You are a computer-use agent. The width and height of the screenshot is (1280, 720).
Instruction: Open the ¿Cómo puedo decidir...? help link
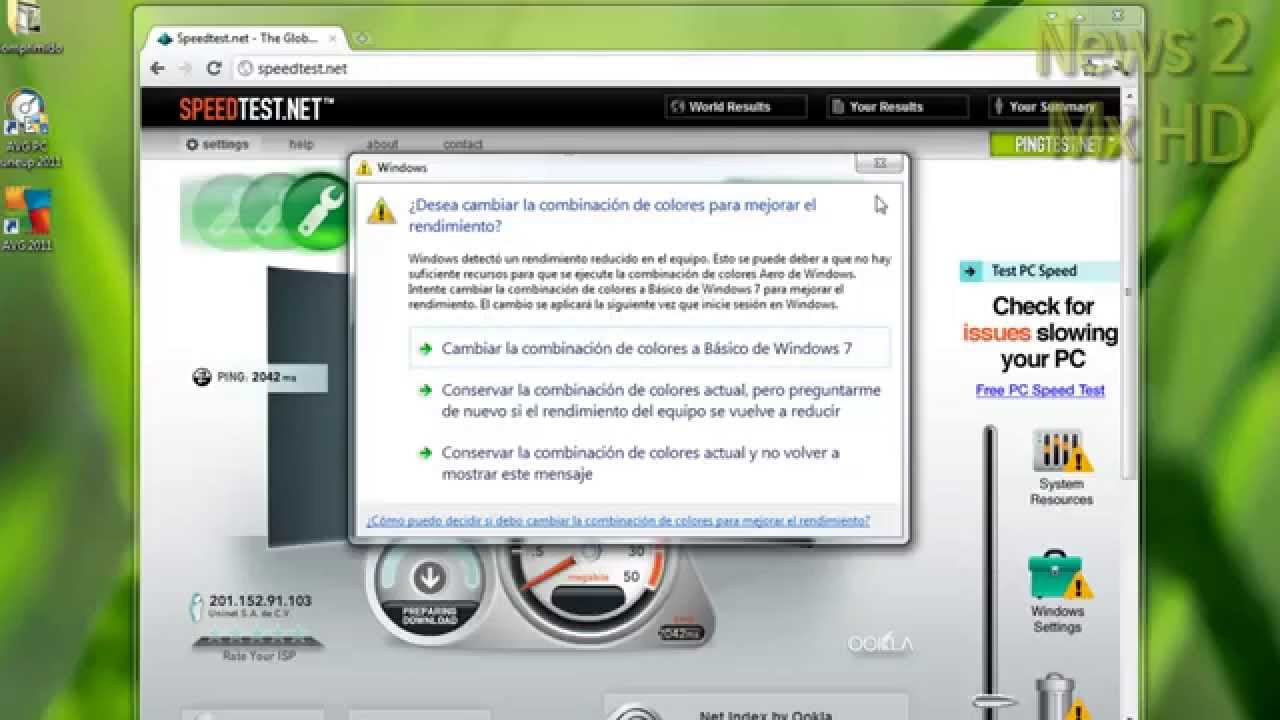coord(618,521)
